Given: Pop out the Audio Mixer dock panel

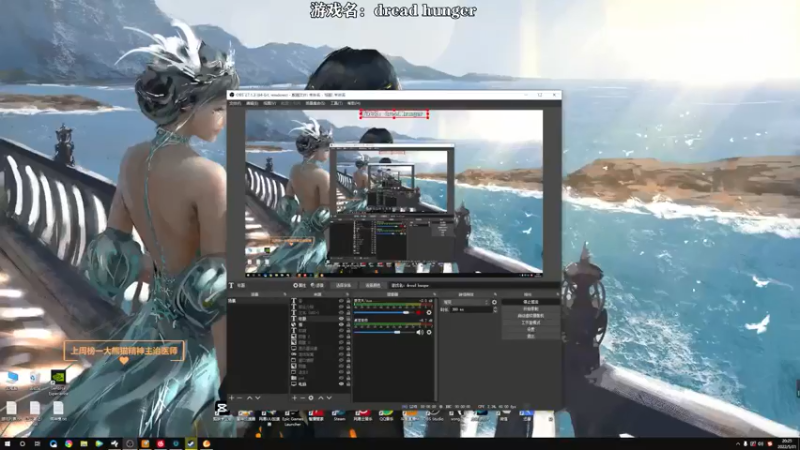Looking at the screenshot, I should coord(434,294).
